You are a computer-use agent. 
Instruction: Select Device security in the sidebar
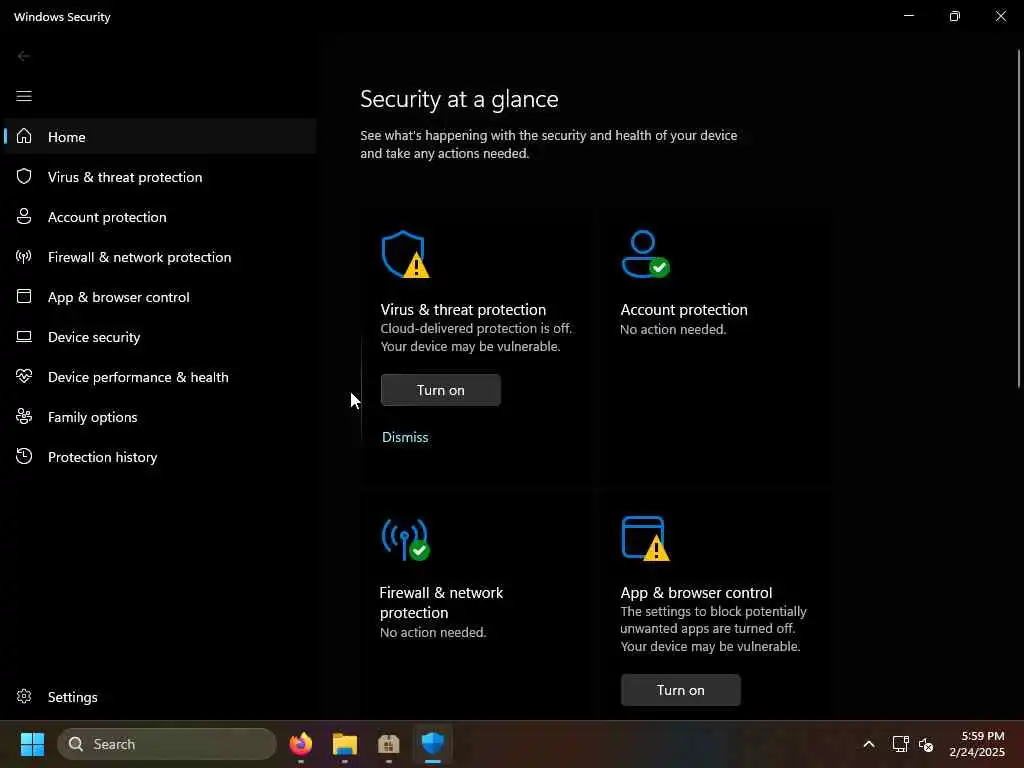160,337
